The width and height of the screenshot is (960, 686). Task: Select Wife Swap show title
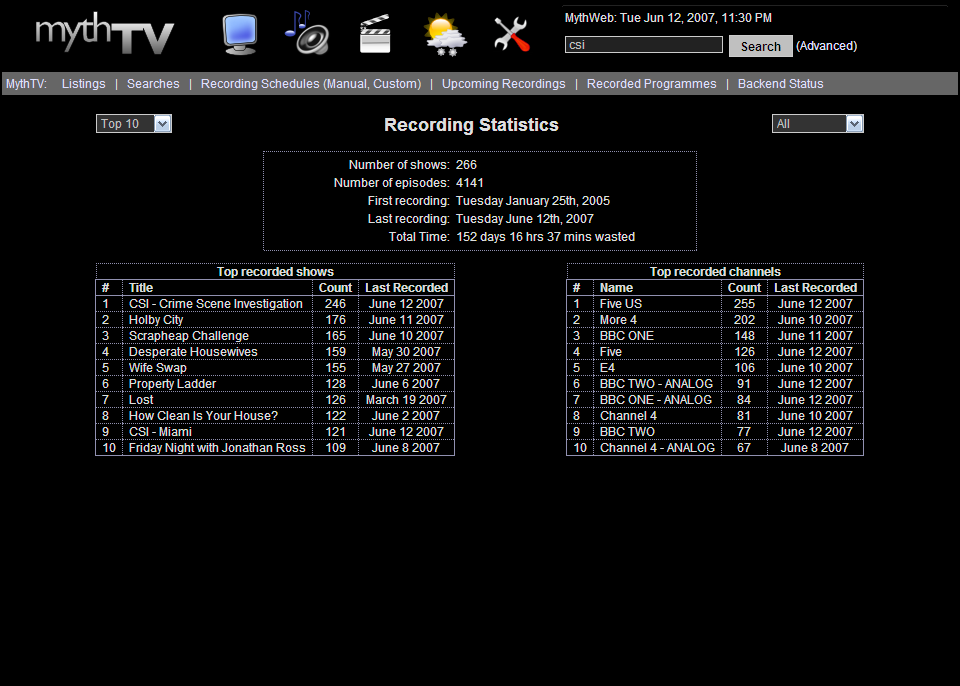[x=157, y=368]
